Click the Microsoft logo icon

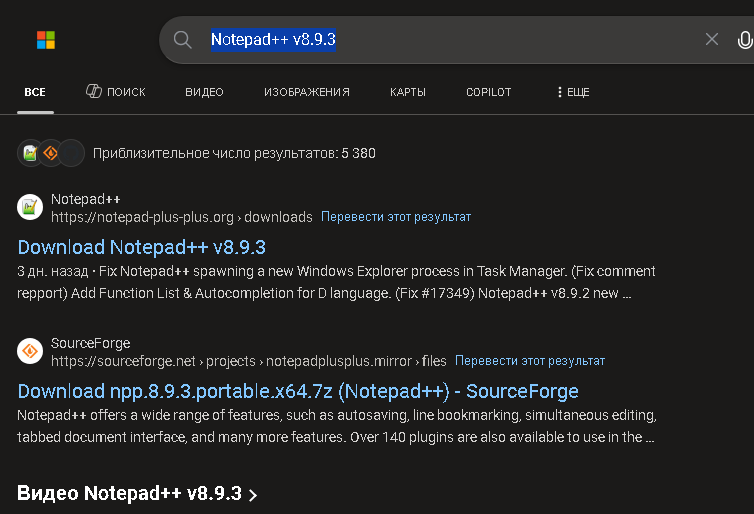tap(46, 40)
